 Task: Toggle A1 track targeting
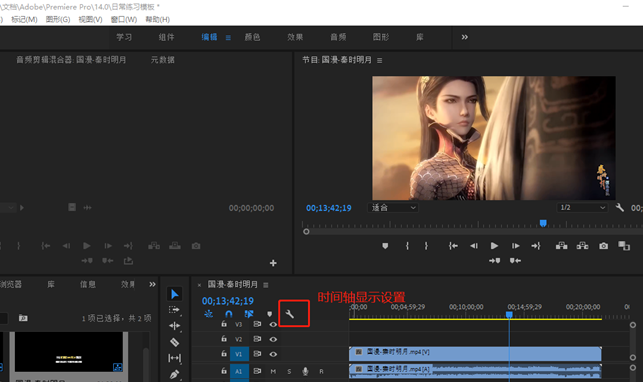pos(239,371)
